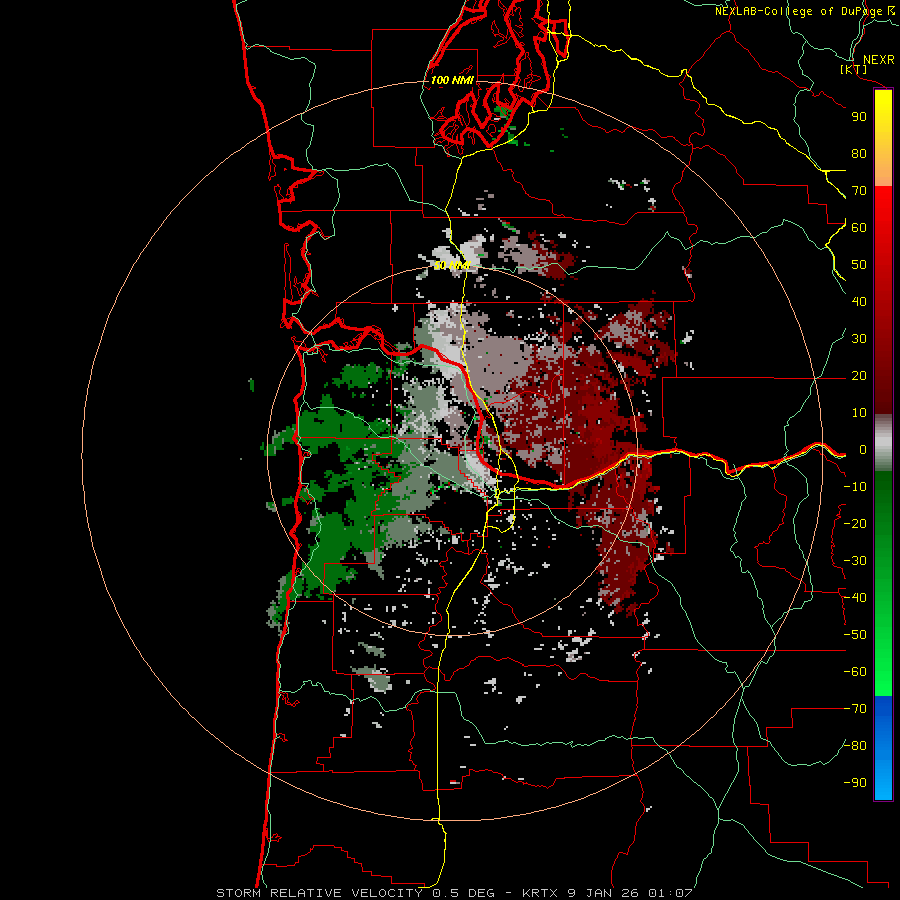
Task: Click the 50 value on velocity scale
Action: pyautogui.click(x=859, y=265)
